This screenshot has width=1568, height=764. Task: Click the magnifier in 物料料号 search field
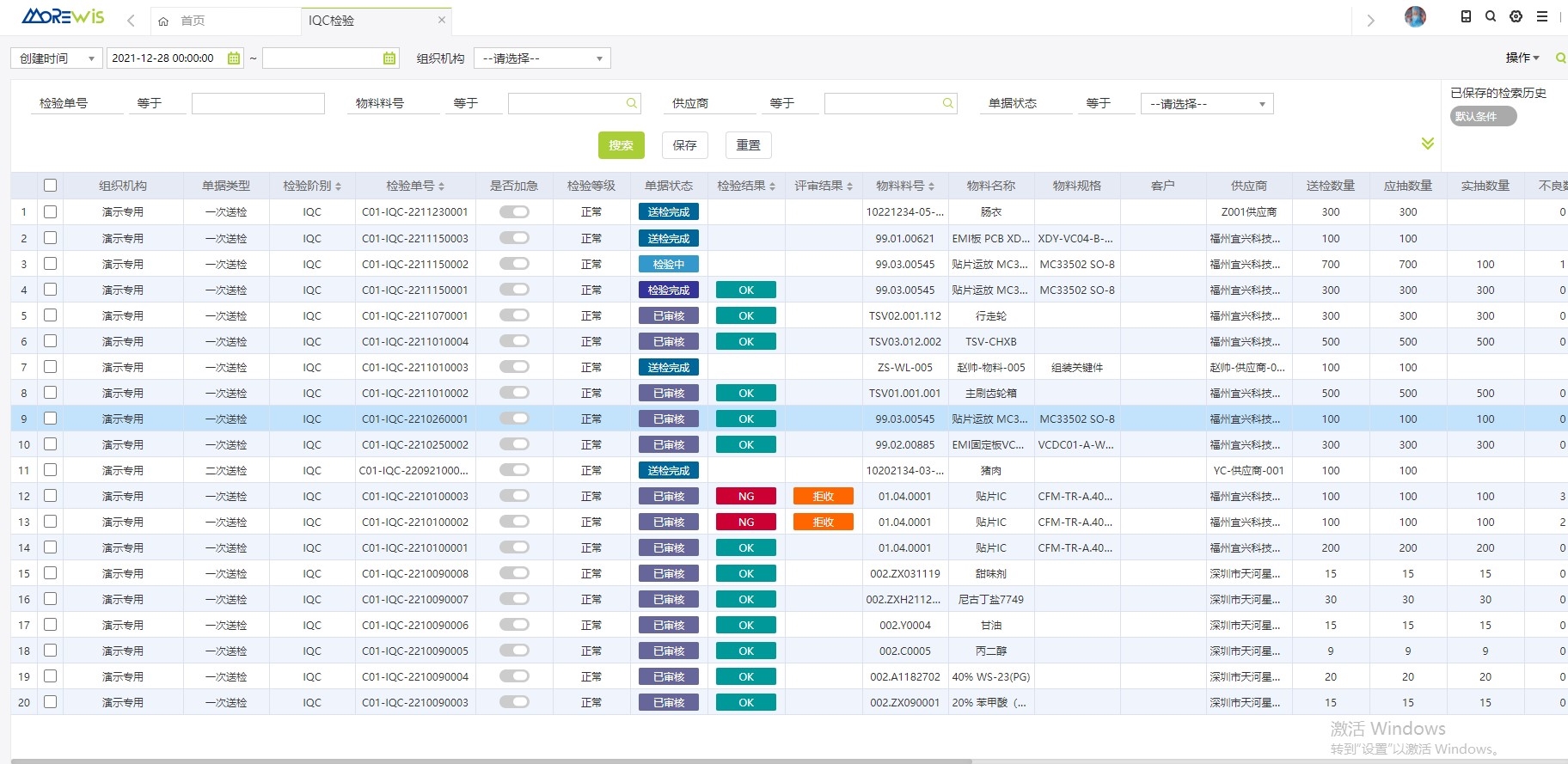[x=632, y=103]
